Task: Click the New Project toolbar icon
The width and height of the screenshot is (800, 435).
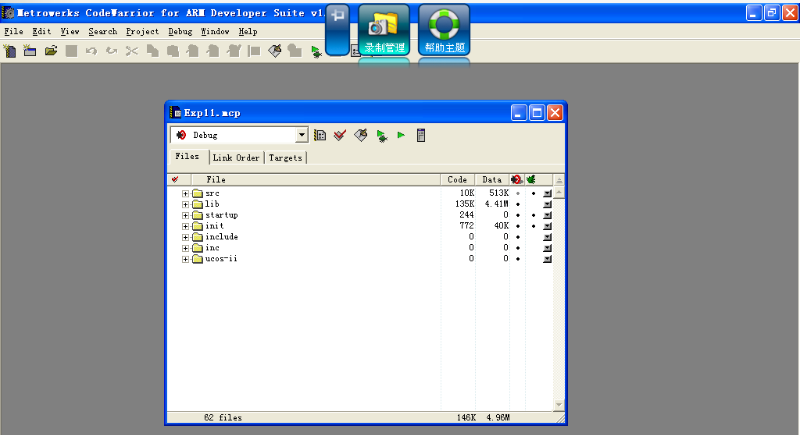Action: pos(30,51)
